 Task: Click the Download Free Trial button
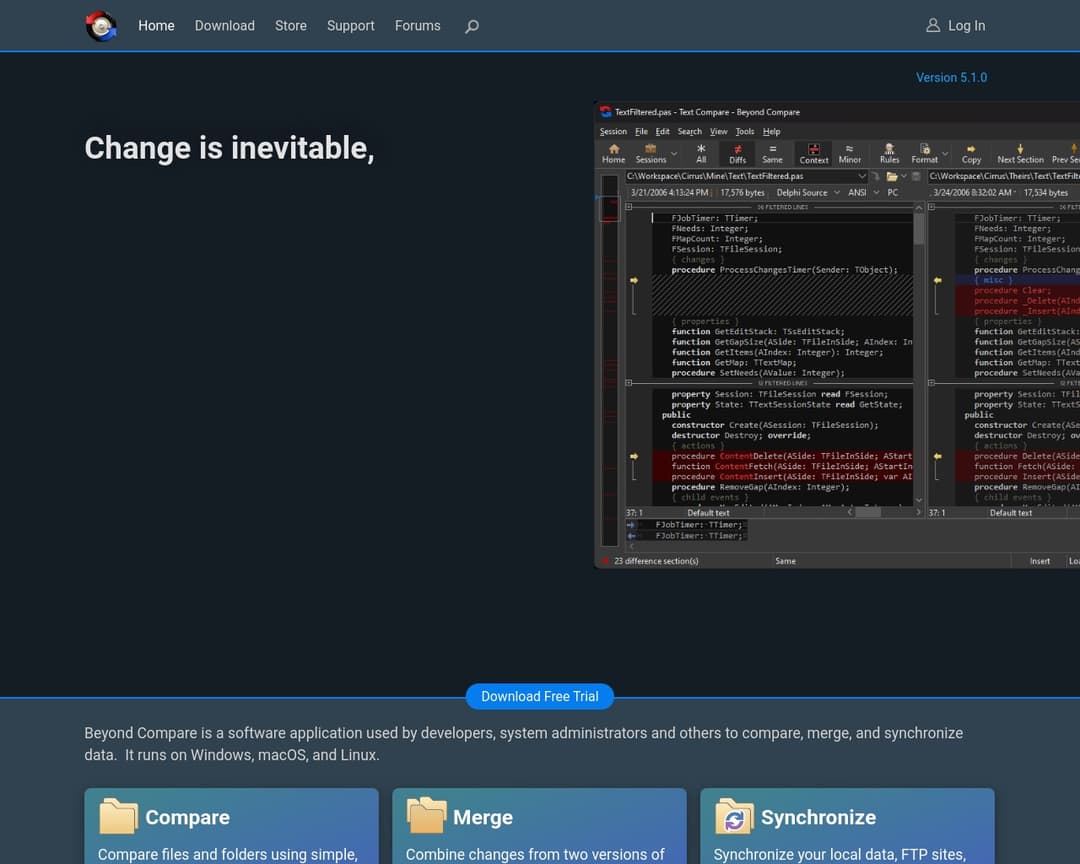(540, 697)
